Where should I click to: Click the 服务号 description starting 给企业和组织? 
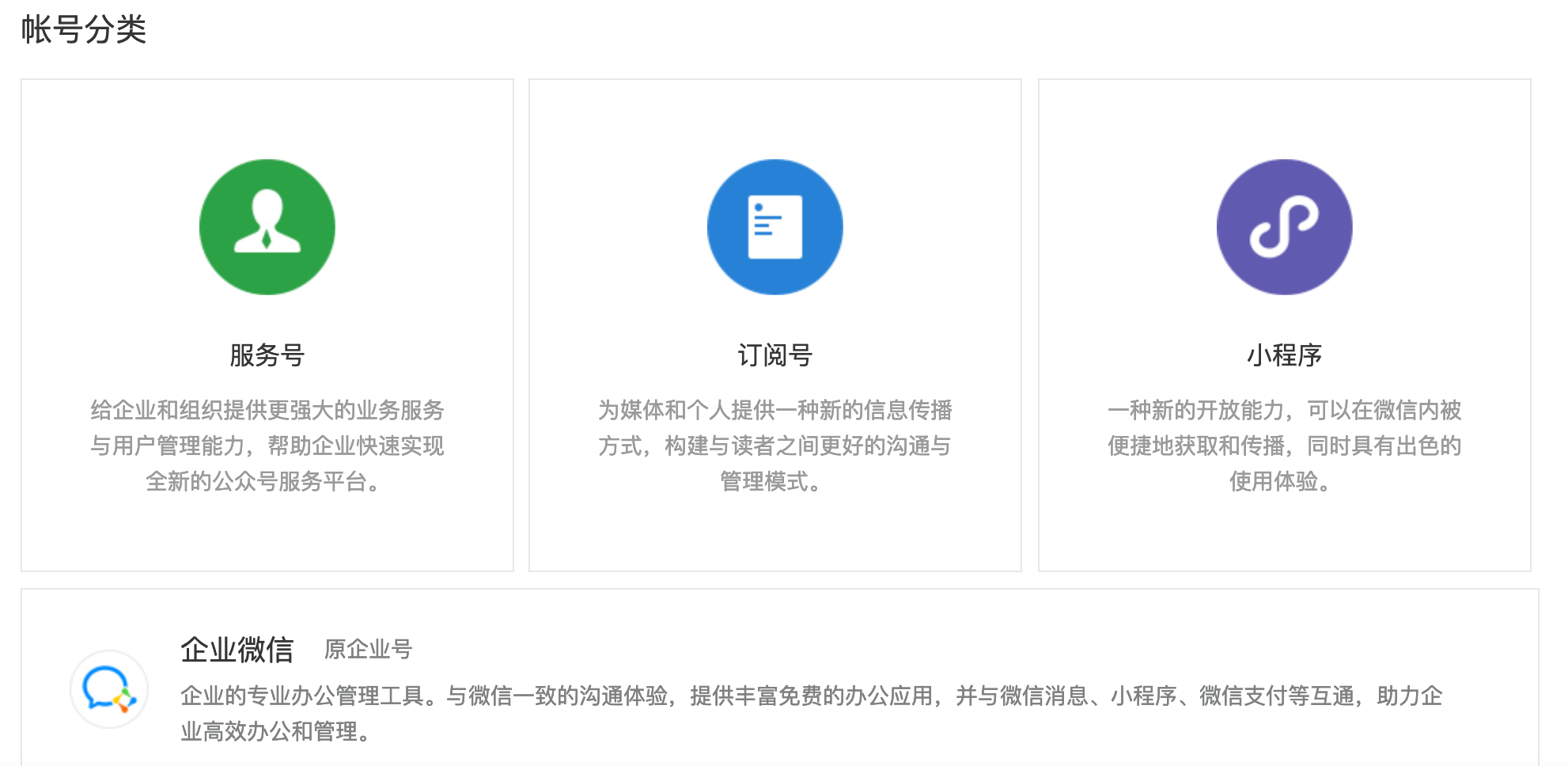(x=267, y=446)
